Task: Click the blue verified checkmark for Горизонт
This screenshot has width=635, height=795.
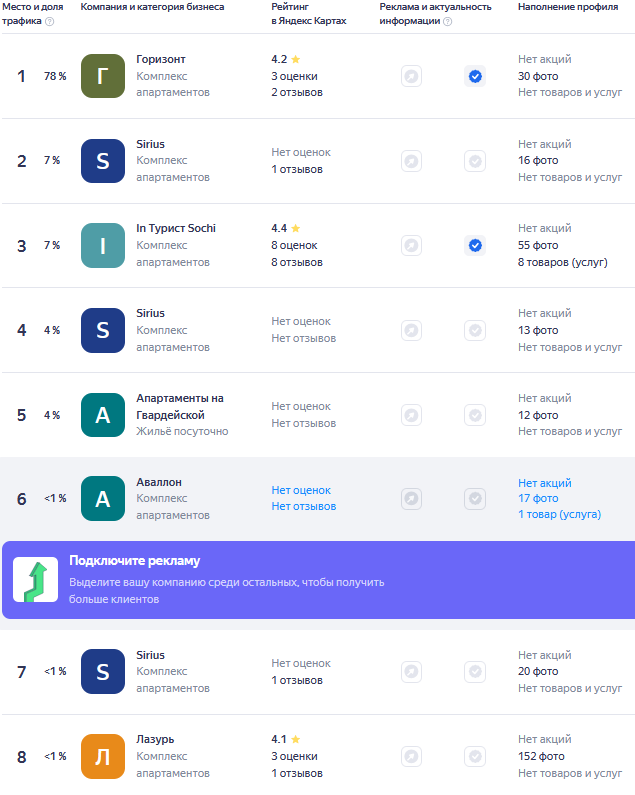Action: pos(475,77)
